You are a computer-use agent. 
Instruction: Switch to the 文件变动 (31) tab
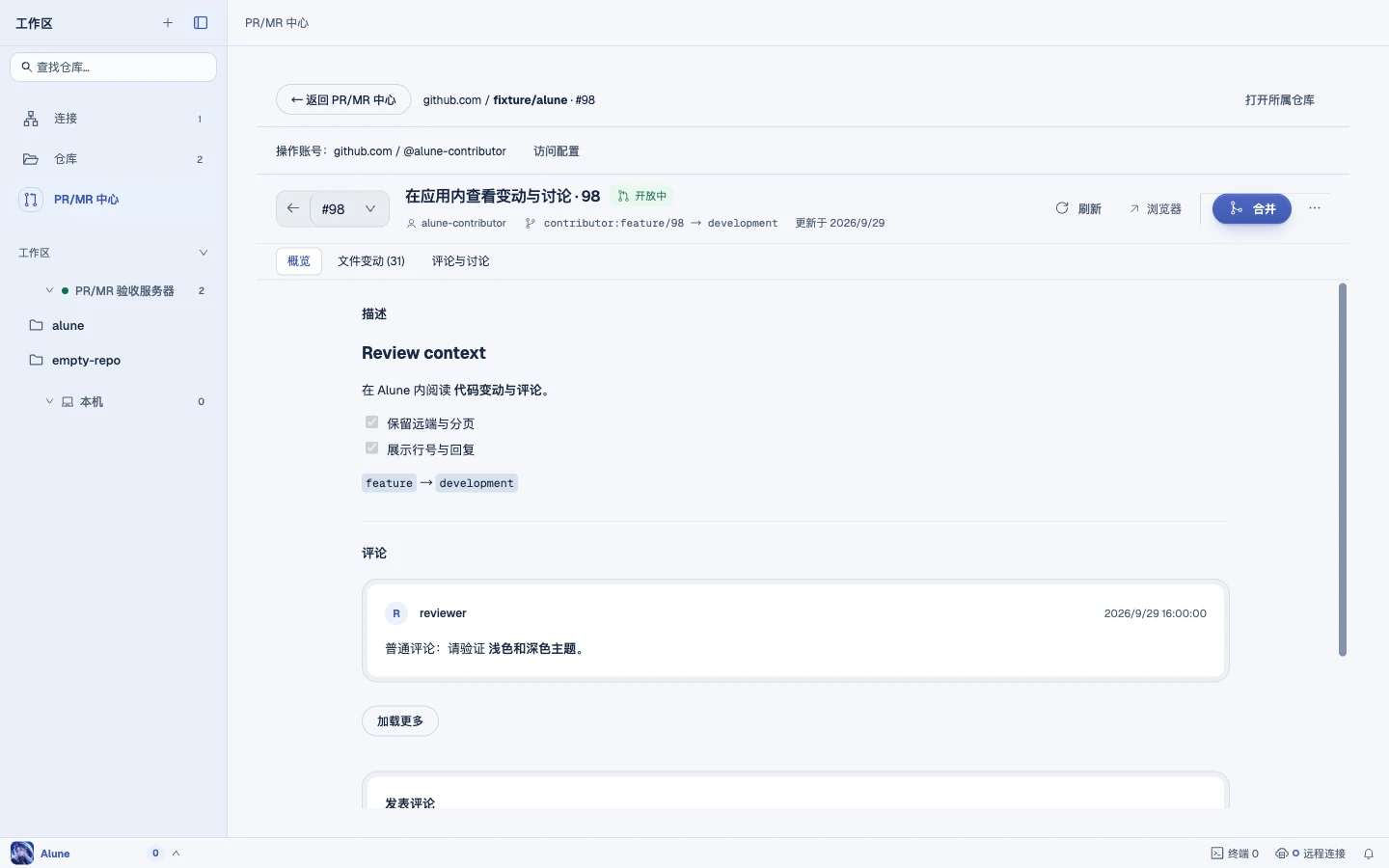(x=371, y=261)
